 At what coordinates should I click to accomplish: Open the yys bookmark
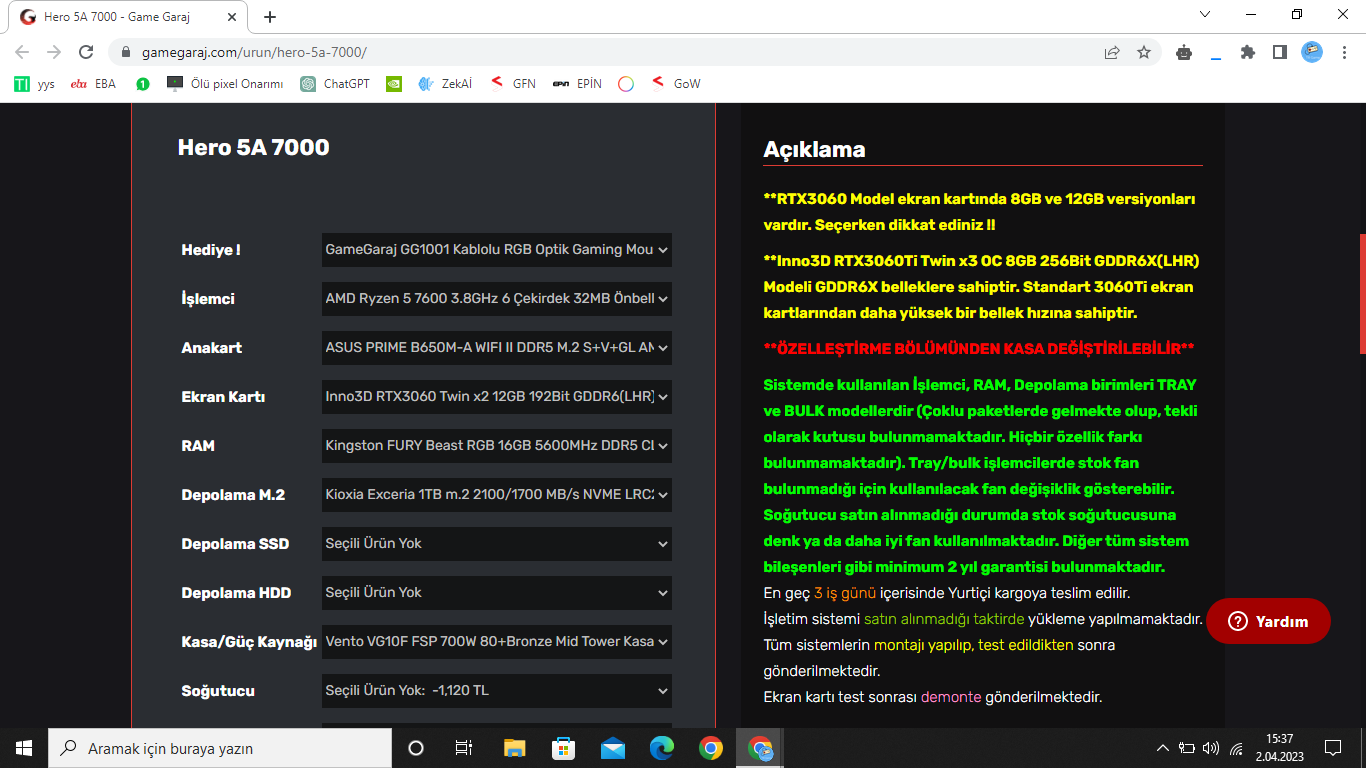pyautogui.click(x=35, y=84)
